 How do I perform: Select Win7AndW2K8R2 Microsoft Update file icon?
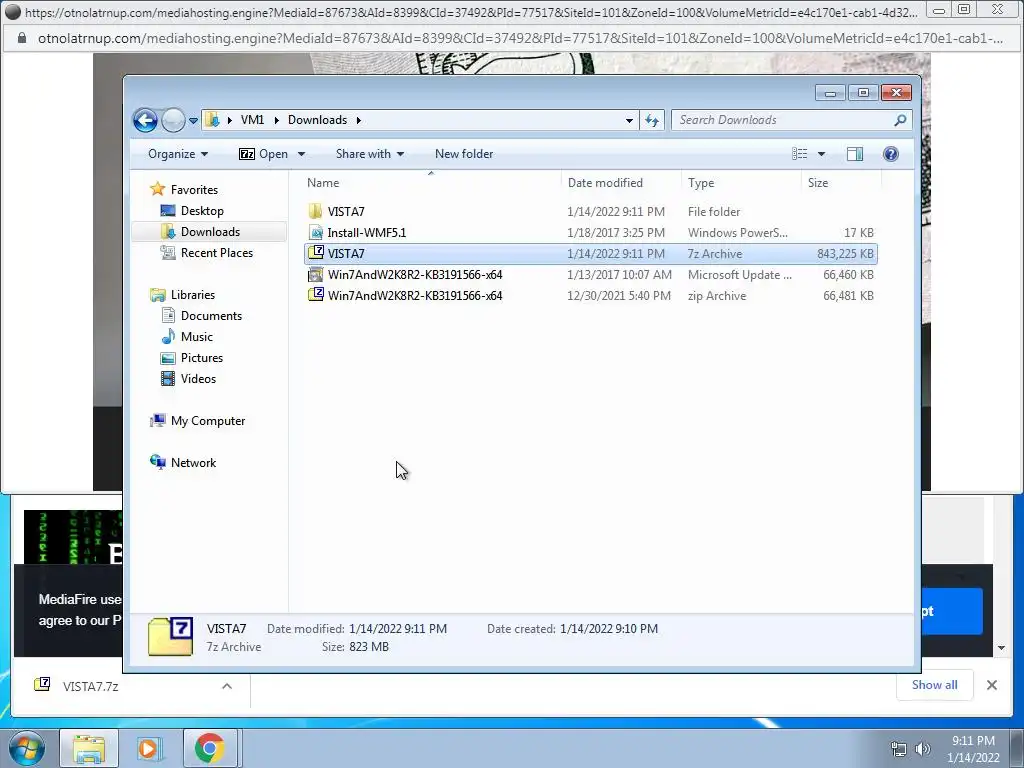(x=315, y=274)
